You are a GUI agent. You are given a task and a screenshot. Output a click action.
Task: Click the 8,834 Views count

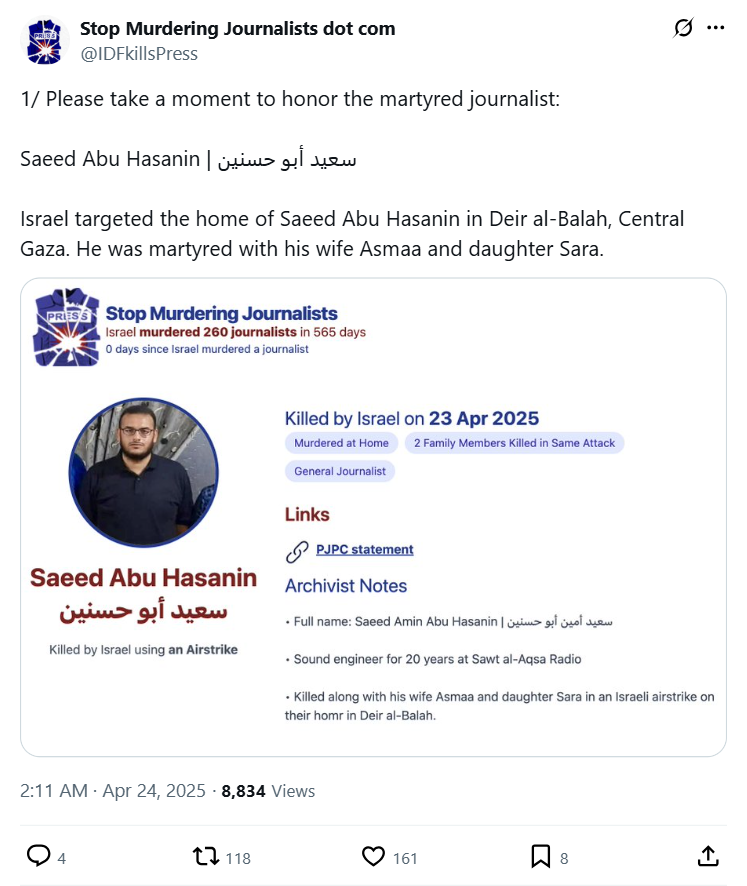point(268,791)
